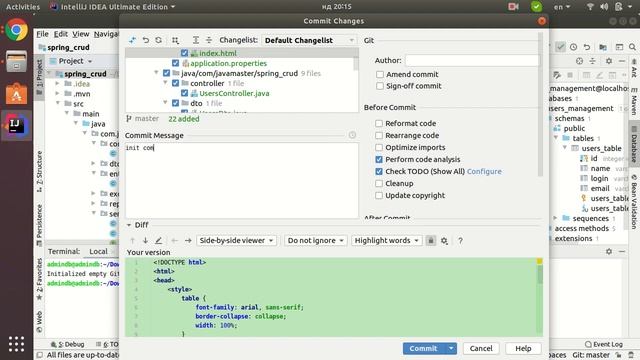Expand the .idea folder in Project tree

pos(58,84)
